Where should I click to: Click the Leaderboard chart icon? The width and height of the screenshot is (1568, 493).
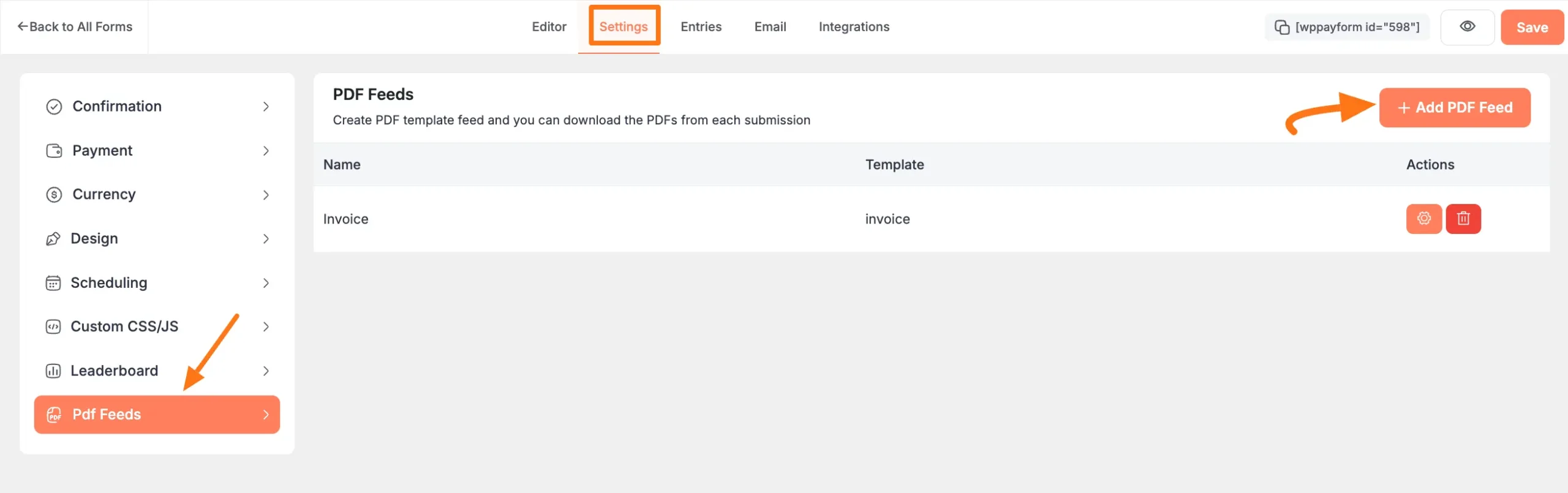point(53,371)
